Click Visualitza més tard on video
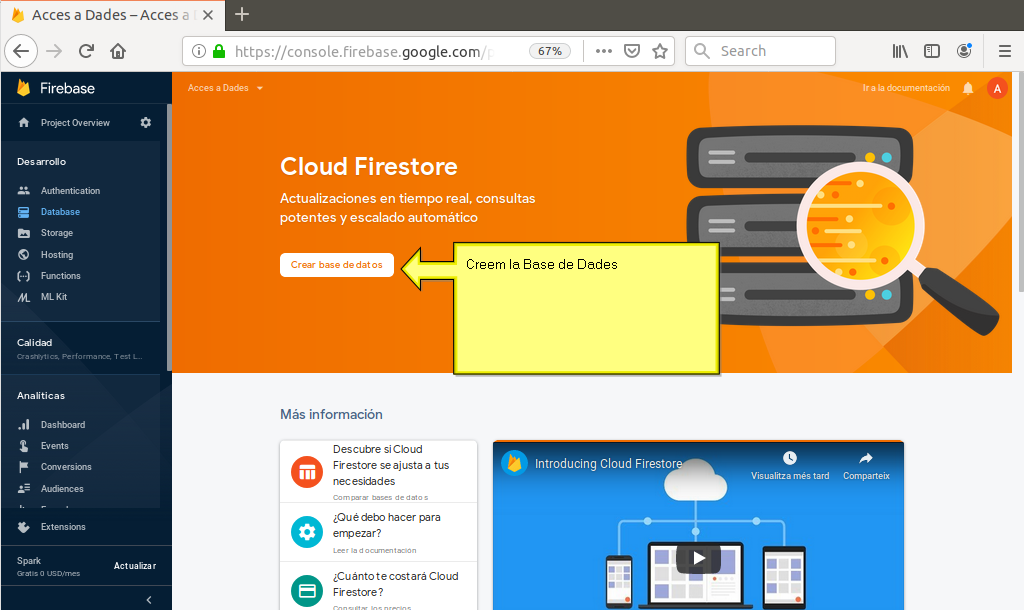 pyautogui.click(x=790, y=466)
